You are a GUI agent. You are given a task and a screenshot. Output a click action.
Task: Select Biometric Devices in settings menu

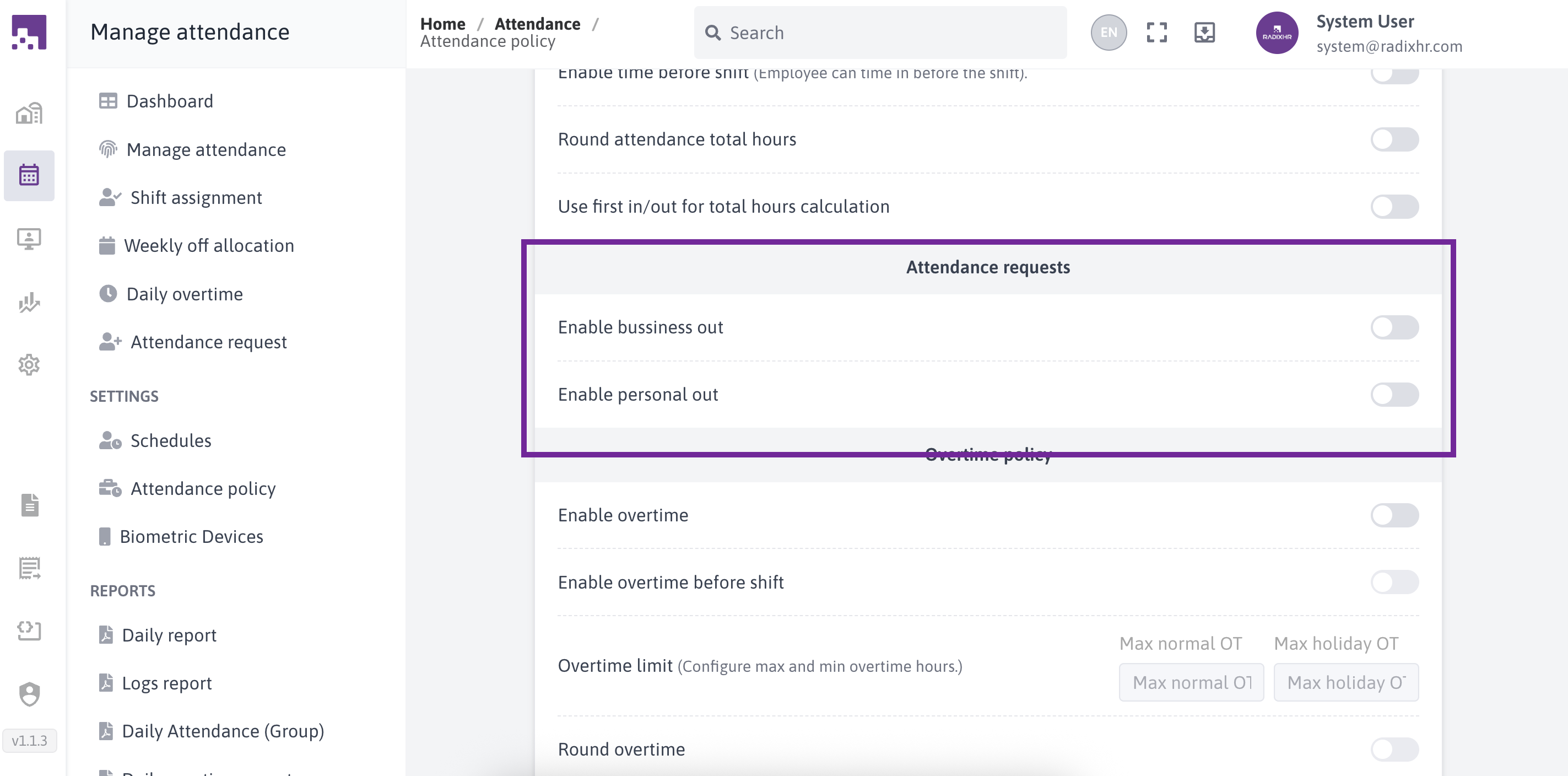click(x=191, y=537)
